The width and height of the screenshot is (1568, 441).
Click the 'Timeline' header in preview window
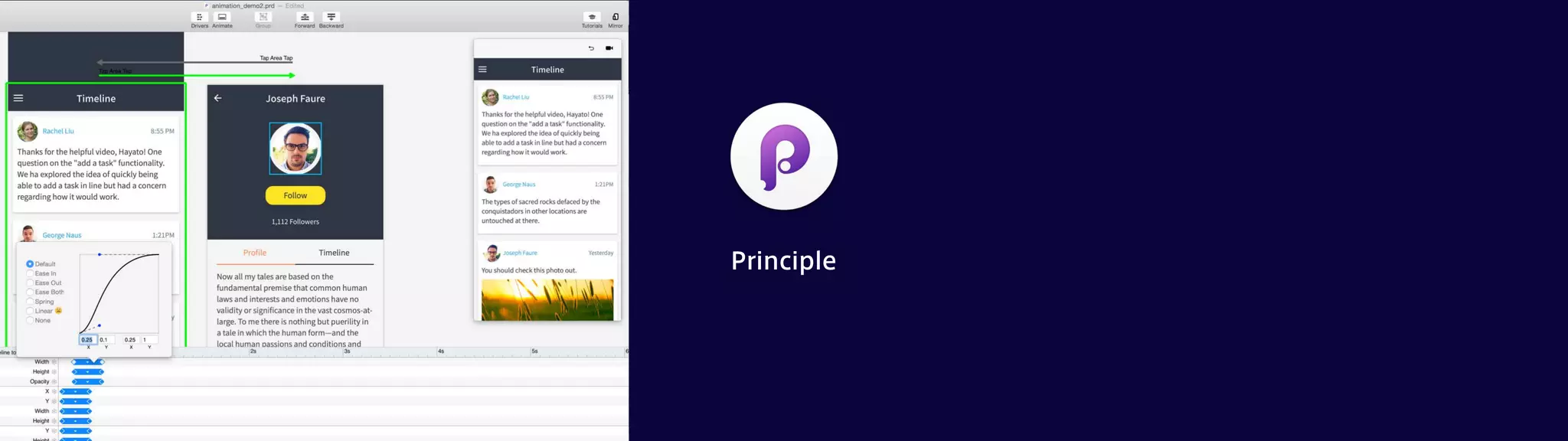547,70
